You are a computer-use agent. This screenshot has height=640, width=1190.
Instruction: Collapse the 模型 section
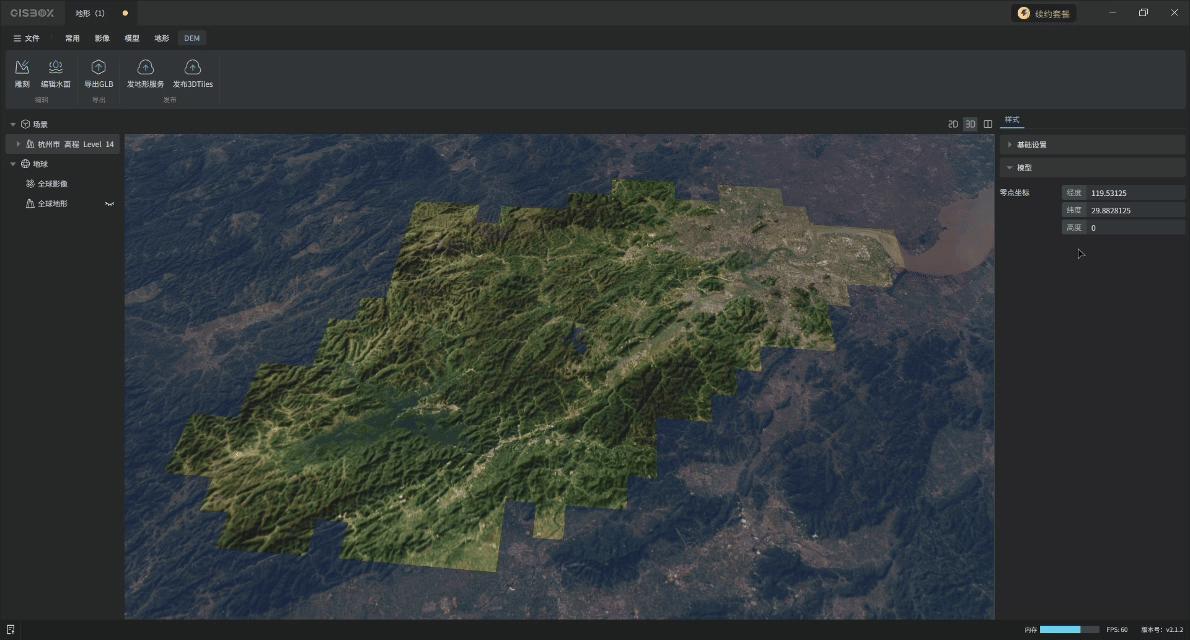tap(1010, 168)
